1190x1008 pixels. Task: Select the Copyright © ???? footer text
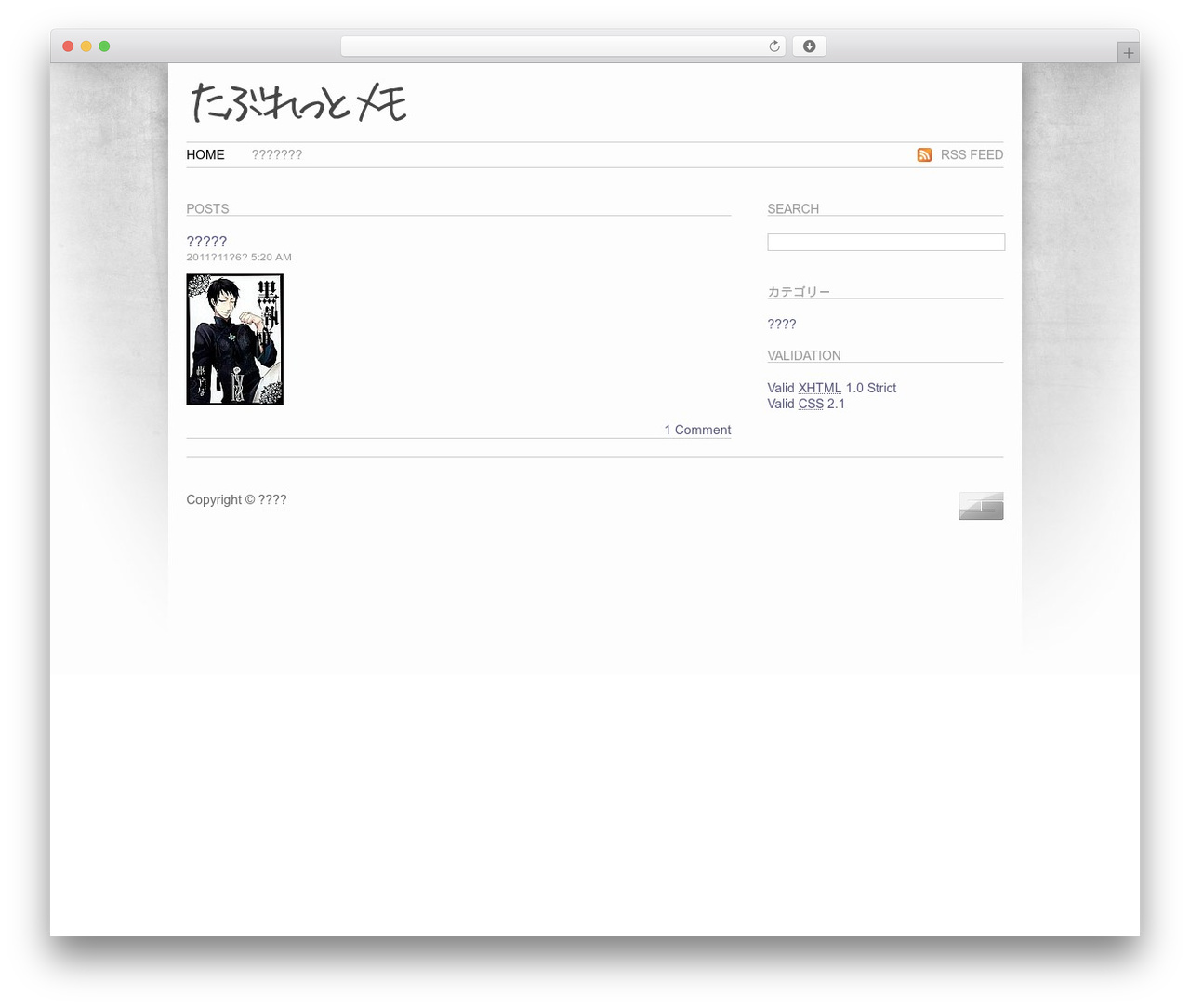pos(236,500)
